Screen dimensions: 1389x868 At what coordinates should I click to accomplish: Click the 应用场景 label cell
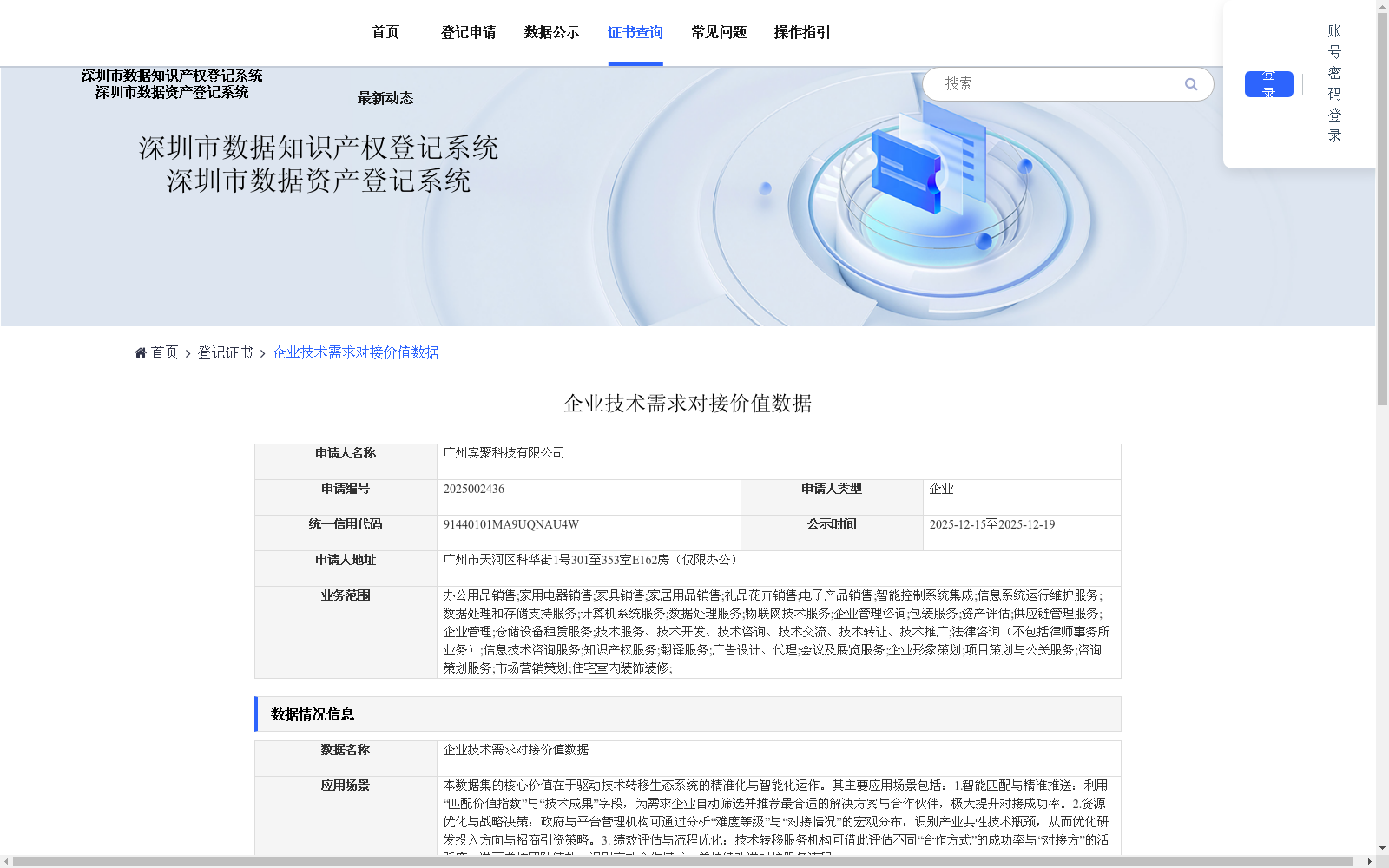click(x=346, y=816)
